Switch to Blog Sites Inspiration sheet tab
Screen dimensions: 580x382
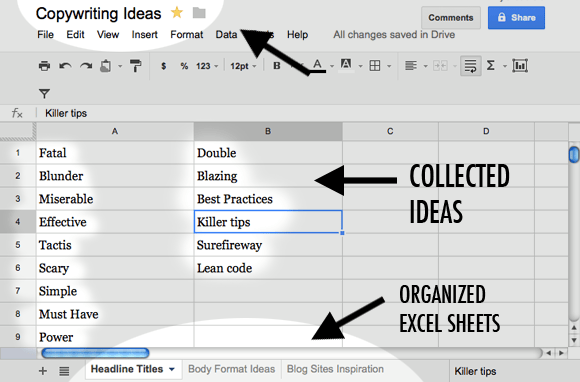point(335,369)
